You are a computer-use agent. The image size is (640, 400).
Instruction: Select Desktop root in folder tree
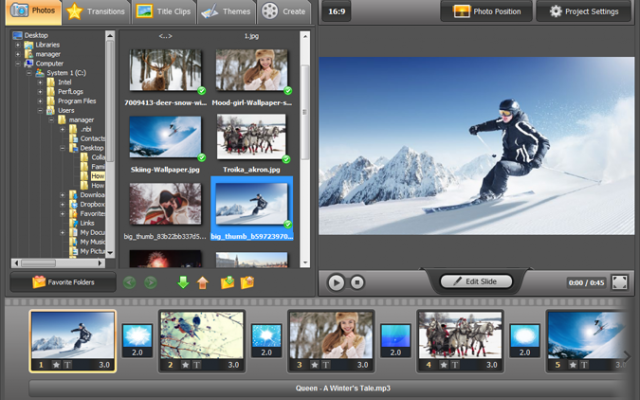36,36
